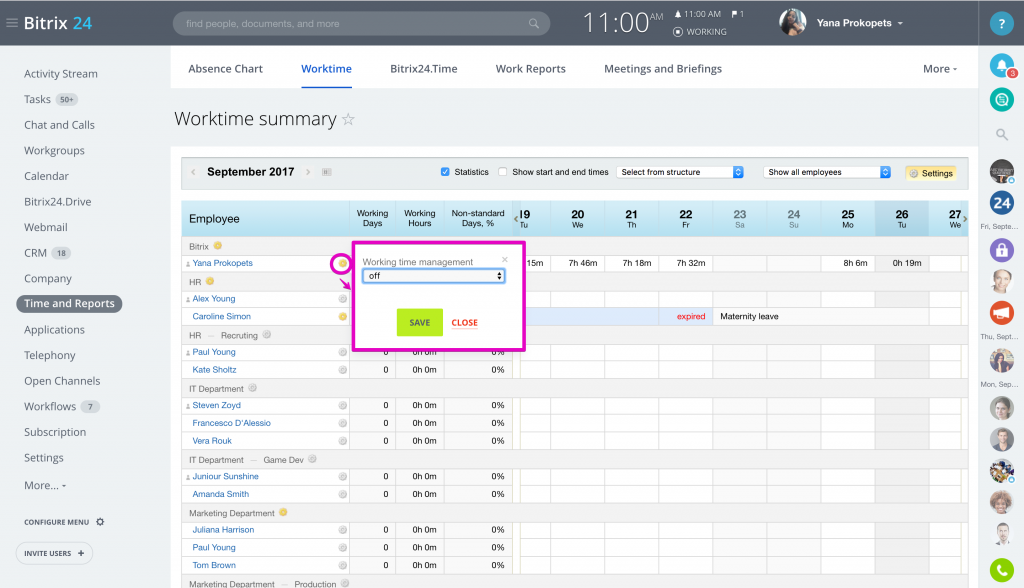Viewport: 1024px width, 588px height.
Task: Go to next month arrow
Action: [308, 172]
